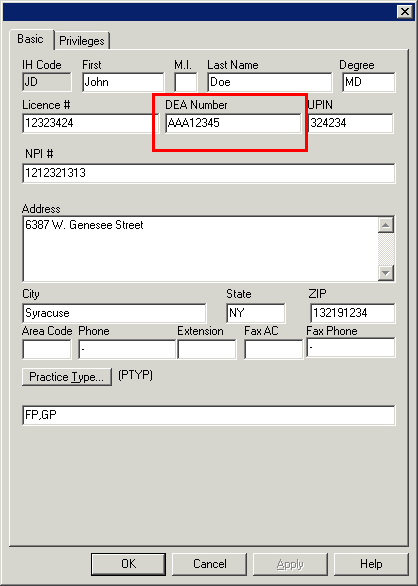Switch to the Privileges tab
Viewport: 418px width, 586px height.
pos(82,40)
